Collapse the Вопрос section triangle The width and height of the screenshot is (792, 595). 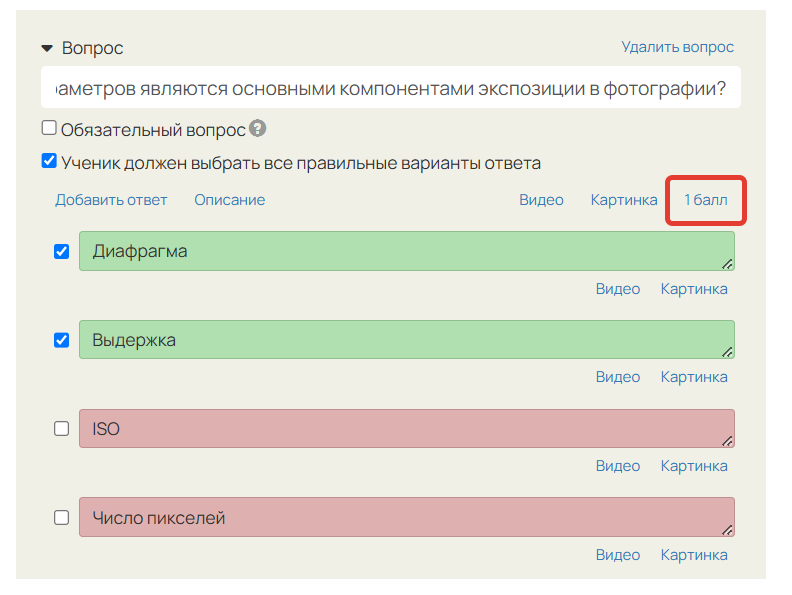point(47,48)
